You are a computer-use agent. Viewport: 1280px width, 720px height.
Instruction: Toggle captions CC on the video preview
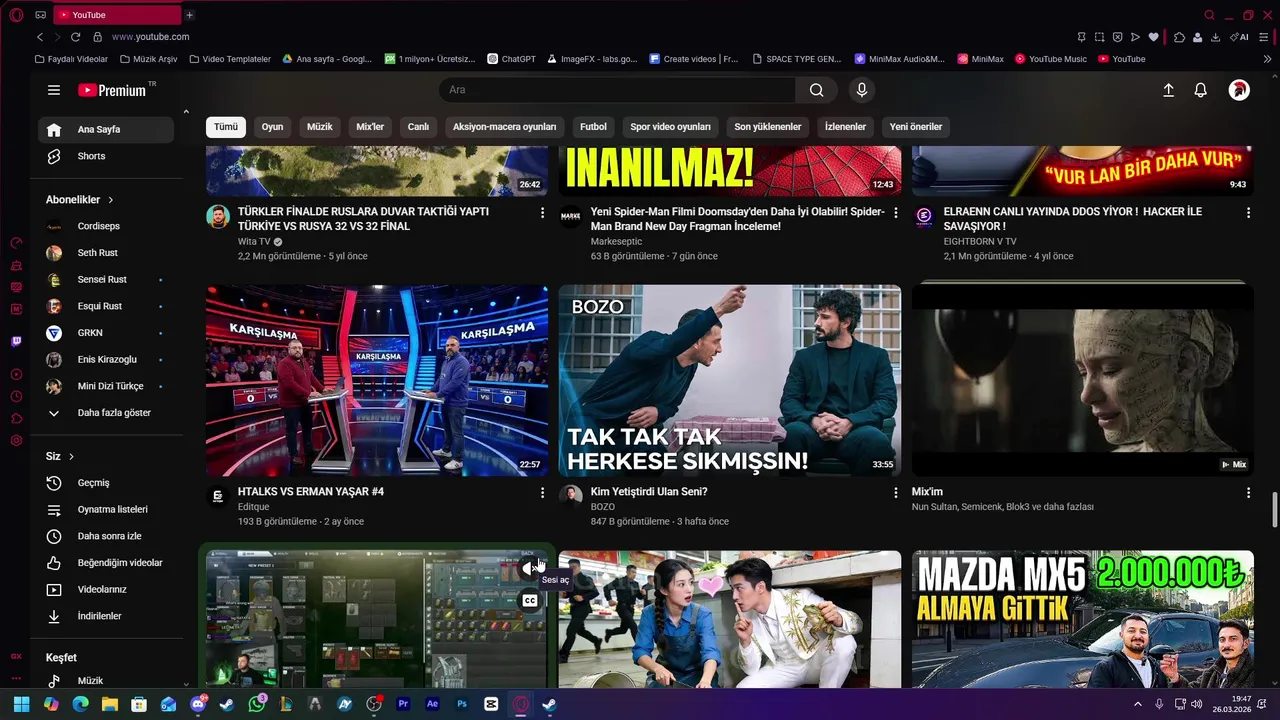coord(530,600)
